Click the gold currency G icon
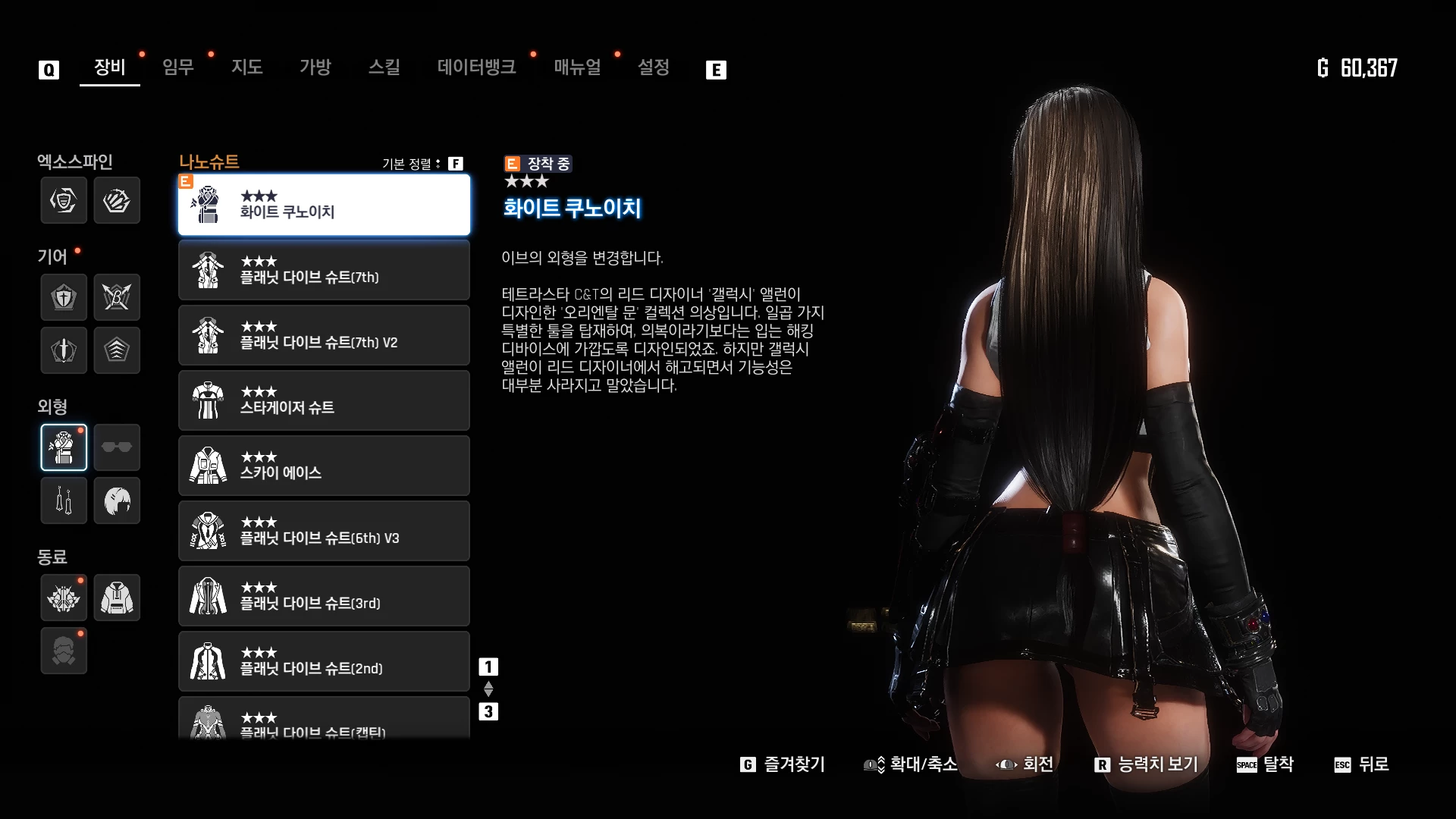The width and height of the screenshot is (1456, 819). tap(1323, 68)
